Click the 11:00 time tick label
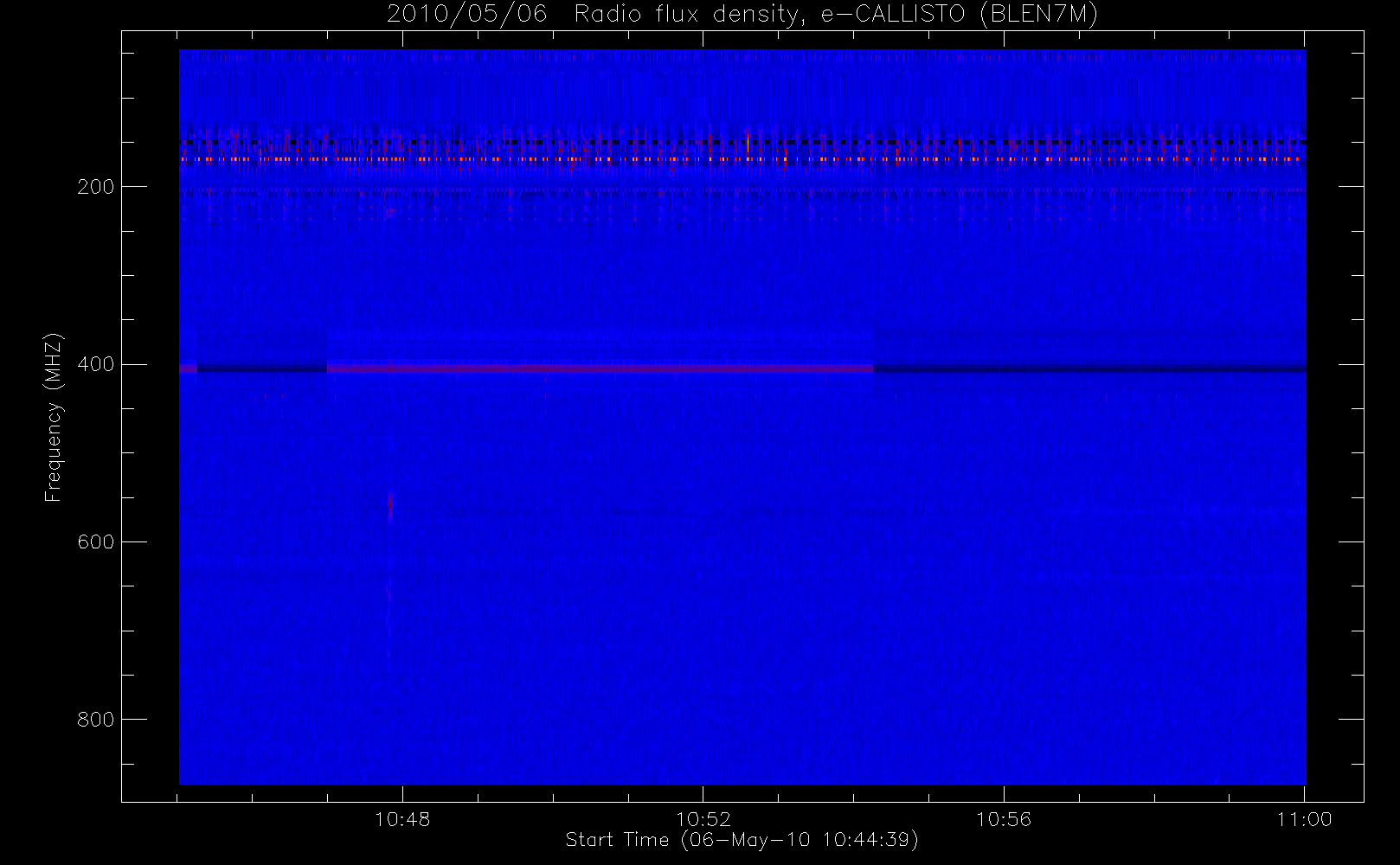 1304,819
